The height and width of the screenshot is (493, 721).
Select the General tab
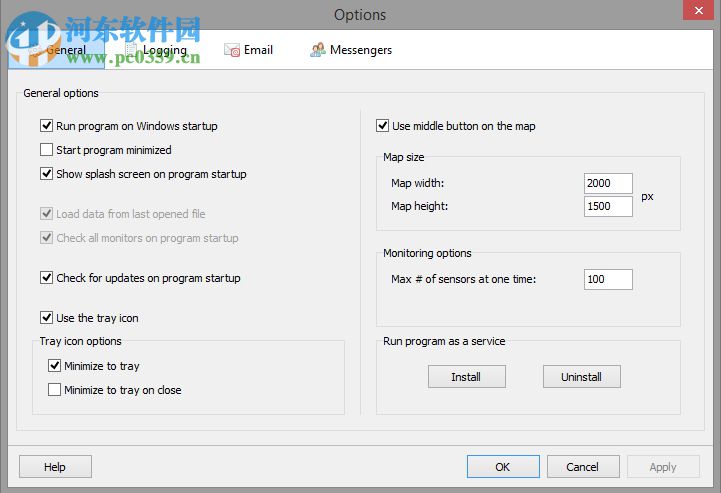[57, 50]
